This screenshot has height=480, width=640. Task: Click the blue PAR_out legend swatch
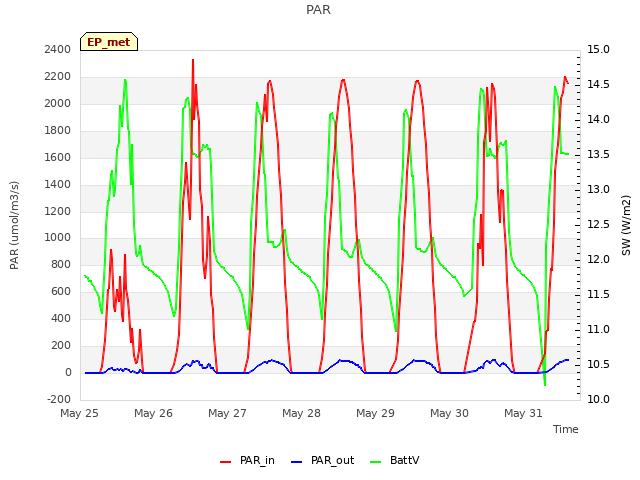pos(297,462)
